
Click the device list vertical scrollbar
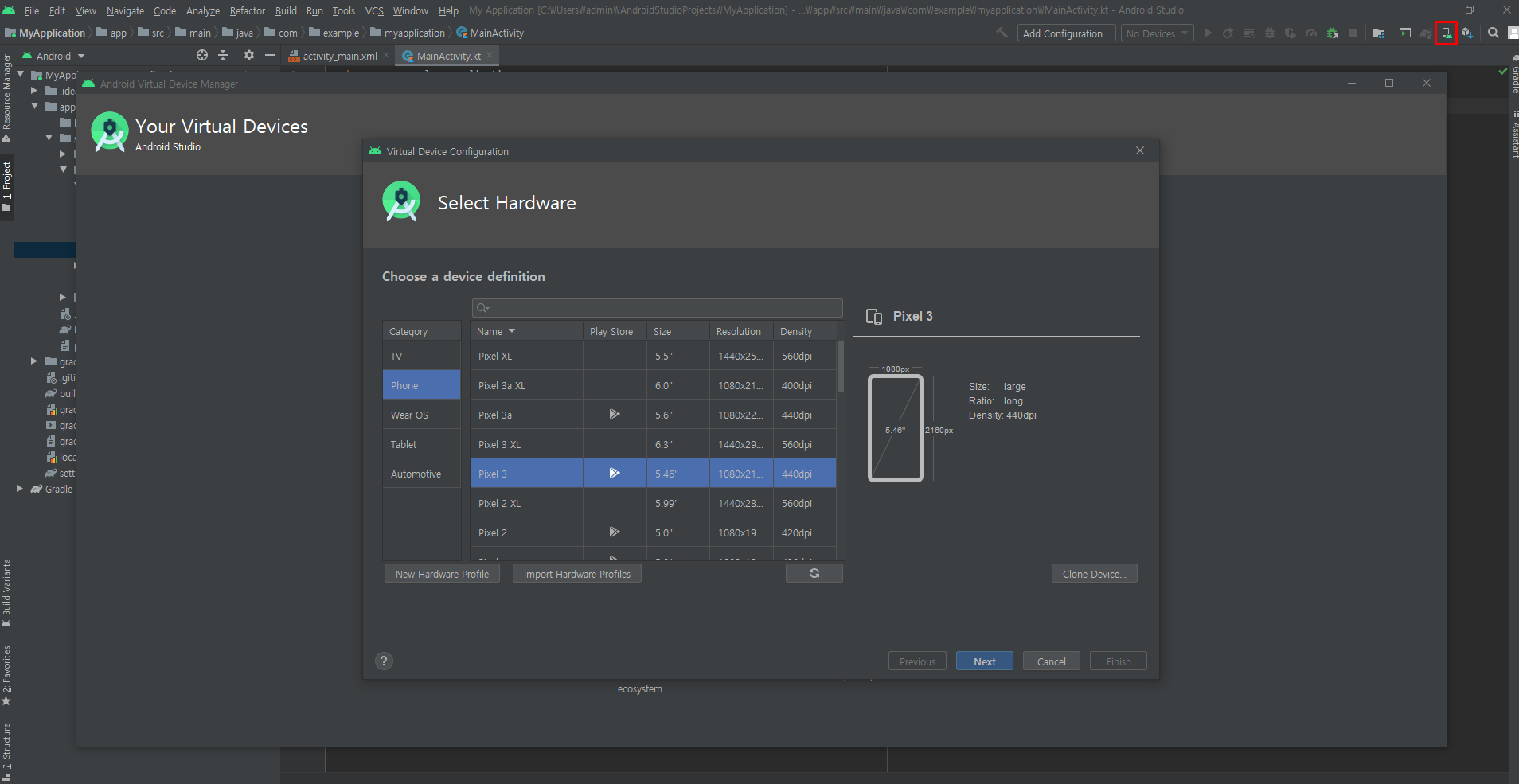[x=840, y=367]
